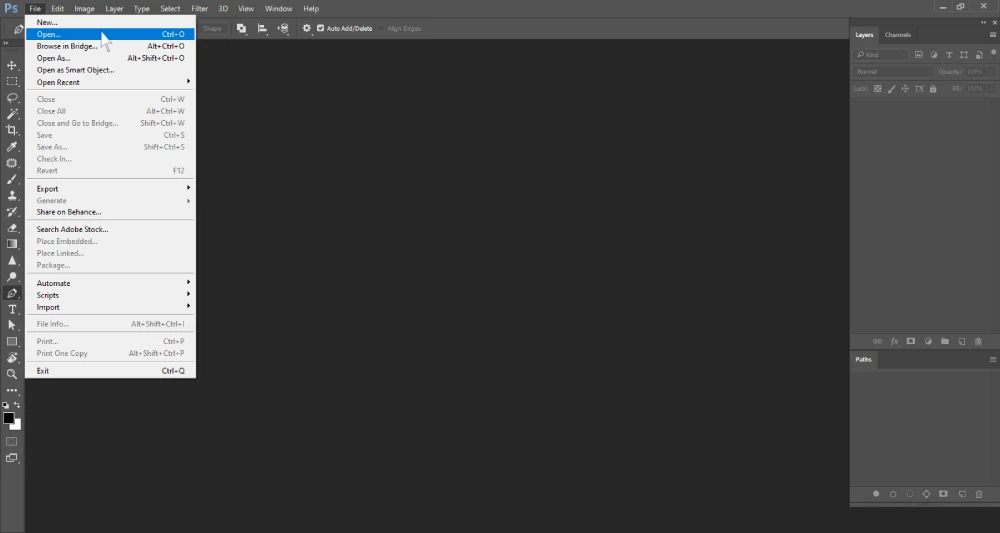The image size is (1000, 533).
Task: Select the Eraser tool
Action: coord(11,228)
